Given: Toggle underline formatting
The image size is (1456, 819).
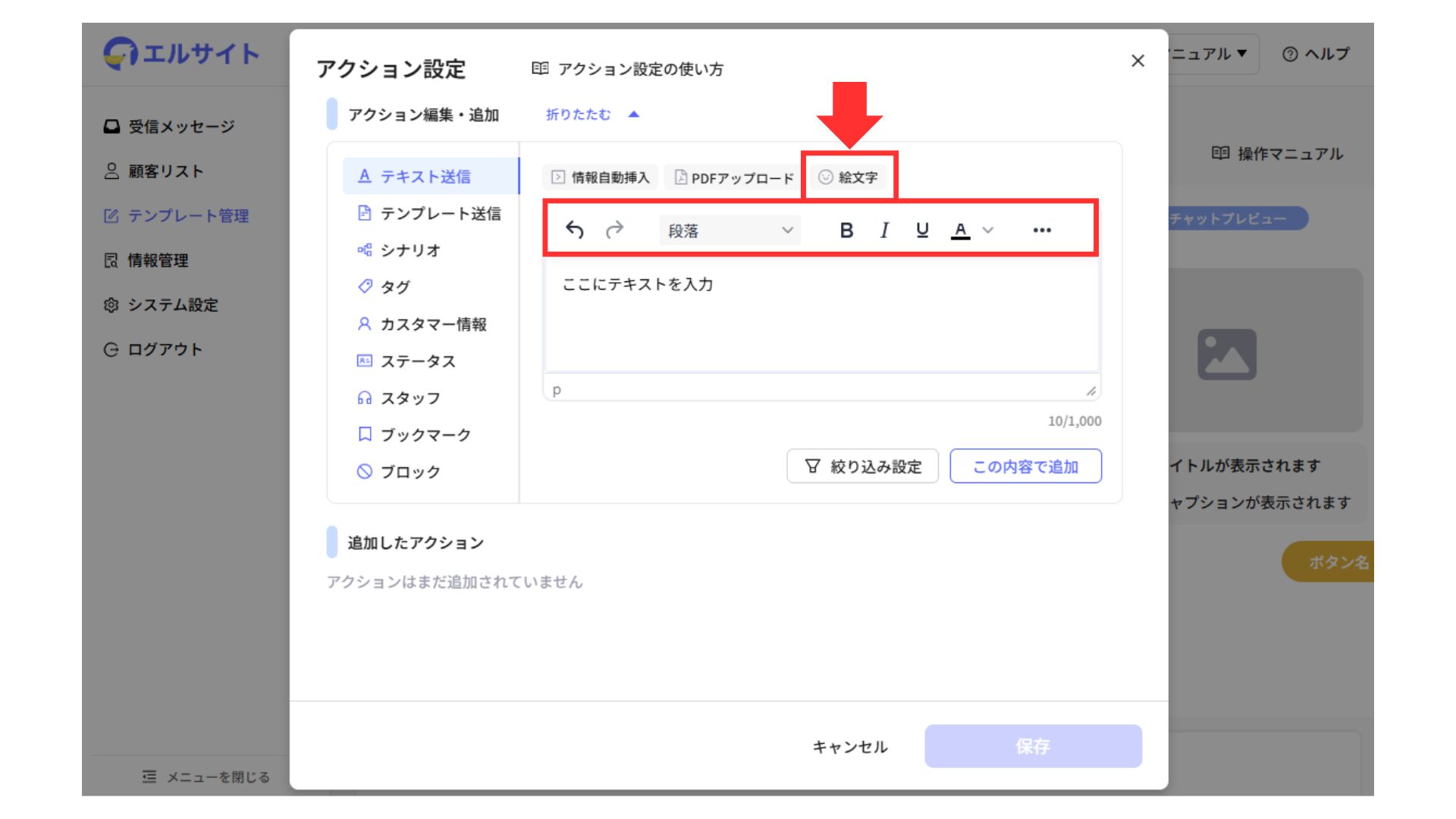Looking at the screenshot, I should pos(922,230).
